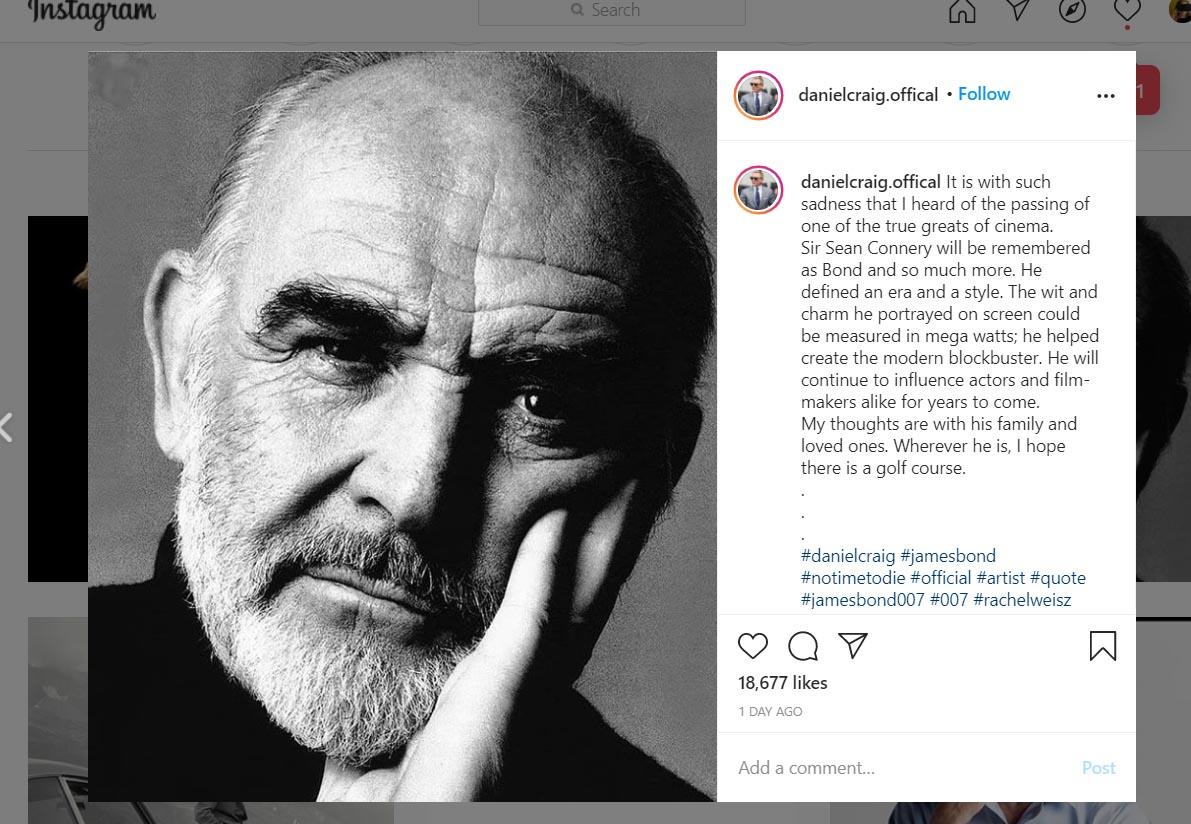The height and width of the screenshot is (824, 1191).
Task: View the 18,677 likes list
Action: 782,683
